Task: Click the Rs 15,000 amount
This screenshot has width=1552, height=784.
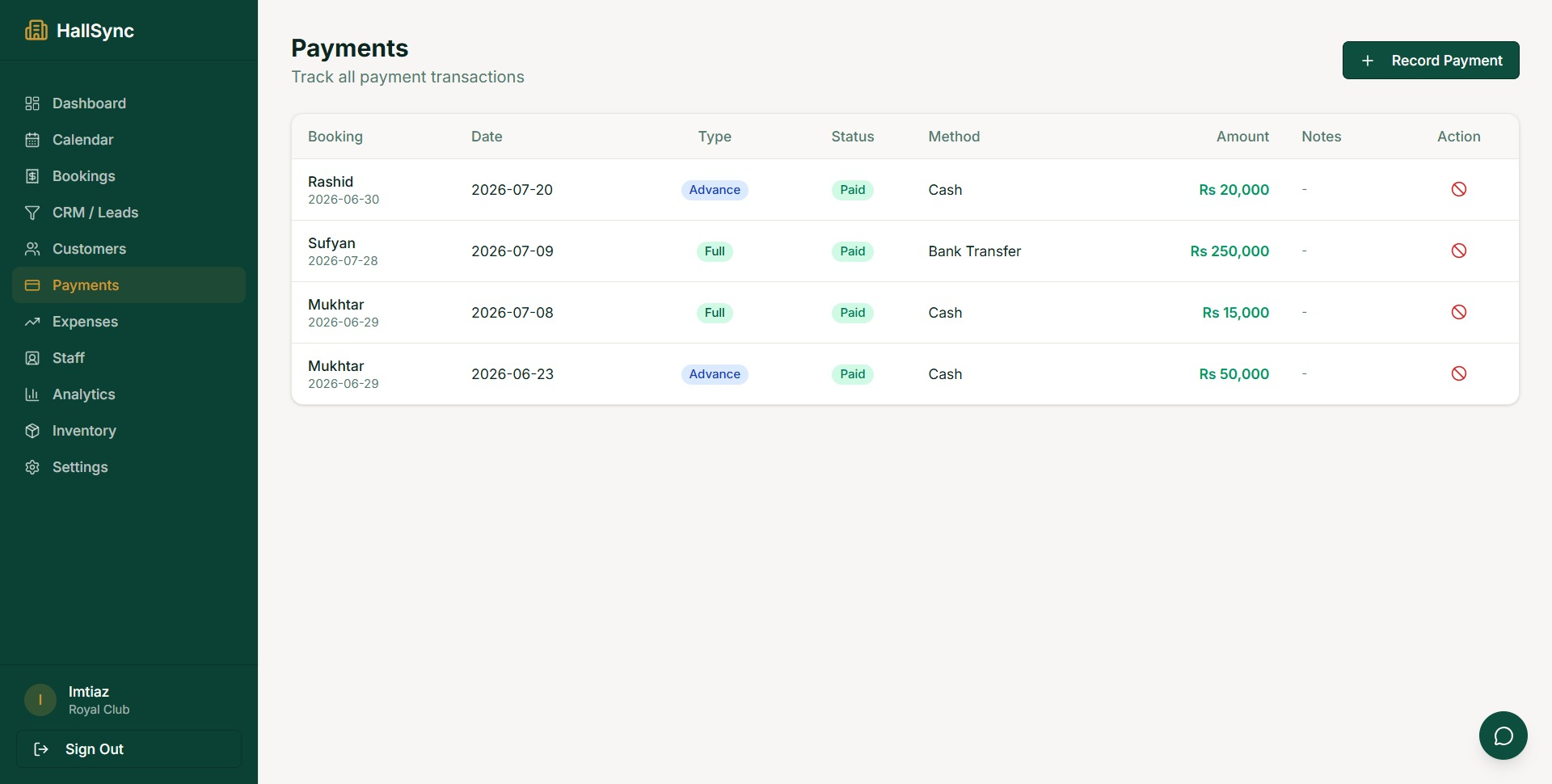Action: point(1235,313)
